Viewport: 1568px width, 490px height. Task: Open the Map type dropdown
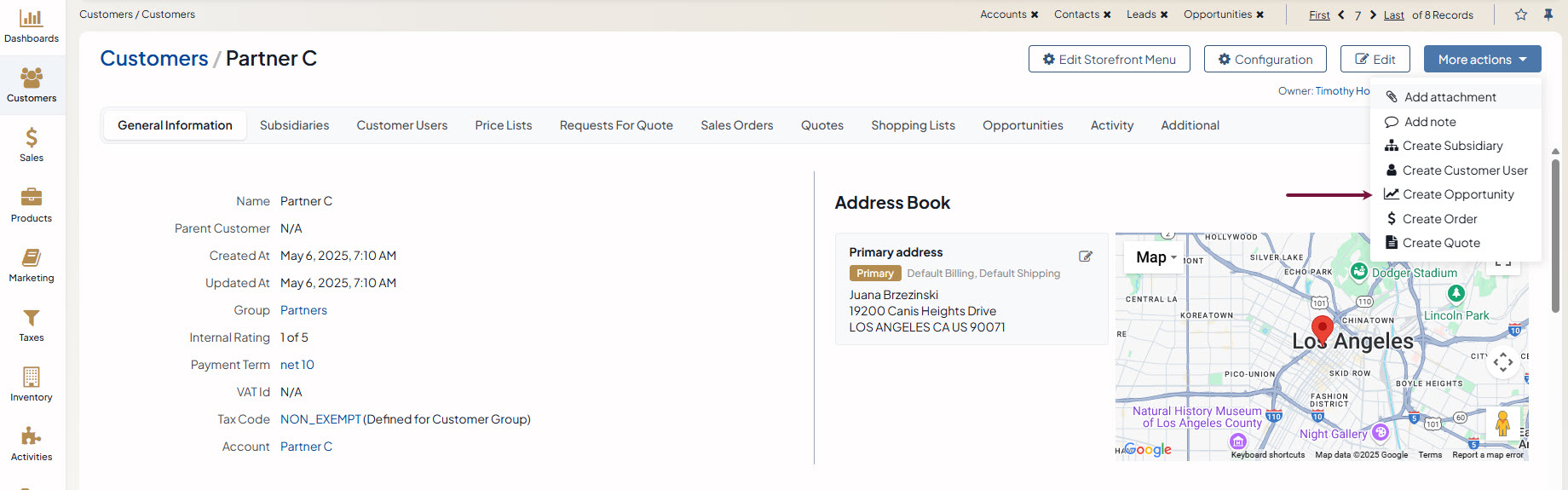[1156, 257]
